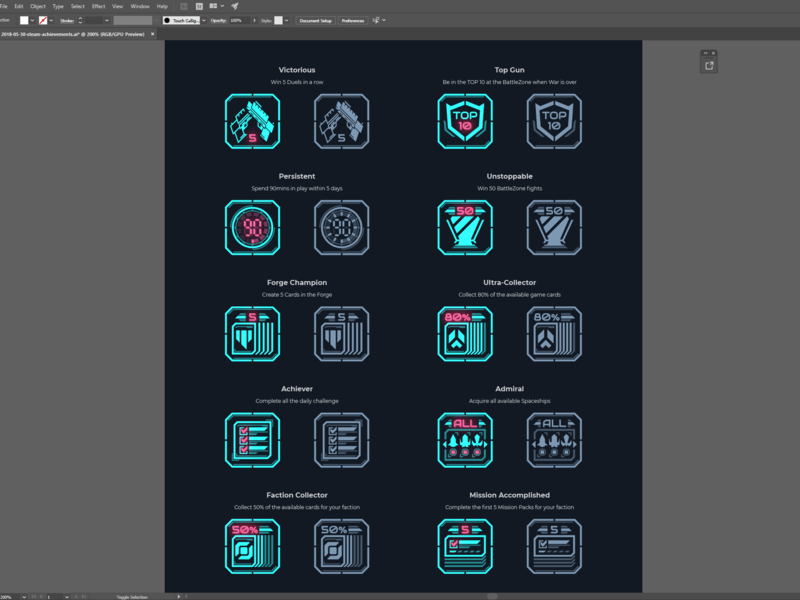Expand the Arrange Documents dropdown arrow

(222, 6)
